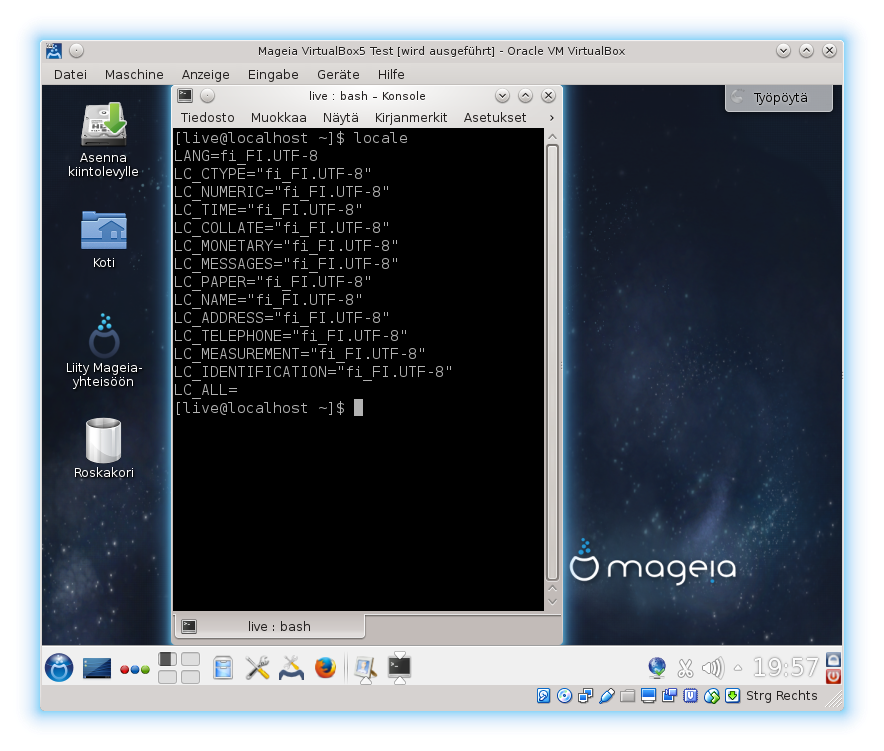This screenshot has width=884, height=751.
Task: Expand Konsole menu bar overflow arrow
Action: (551, 118)
